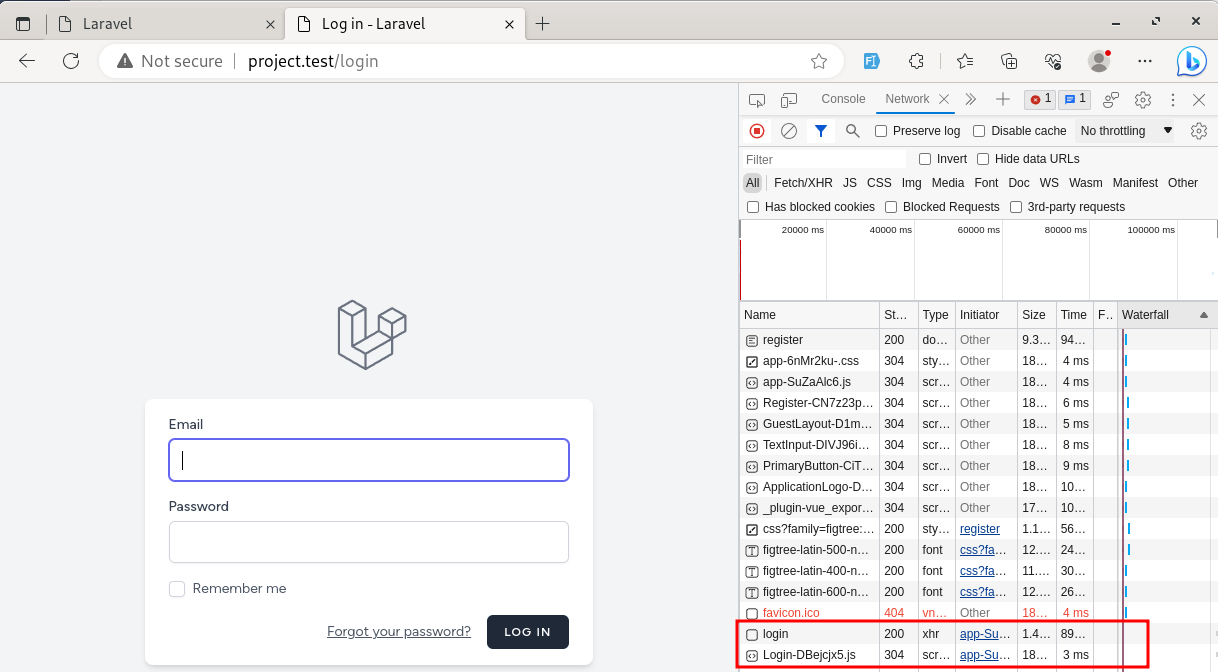Stop recording the network log

point(757,131)
